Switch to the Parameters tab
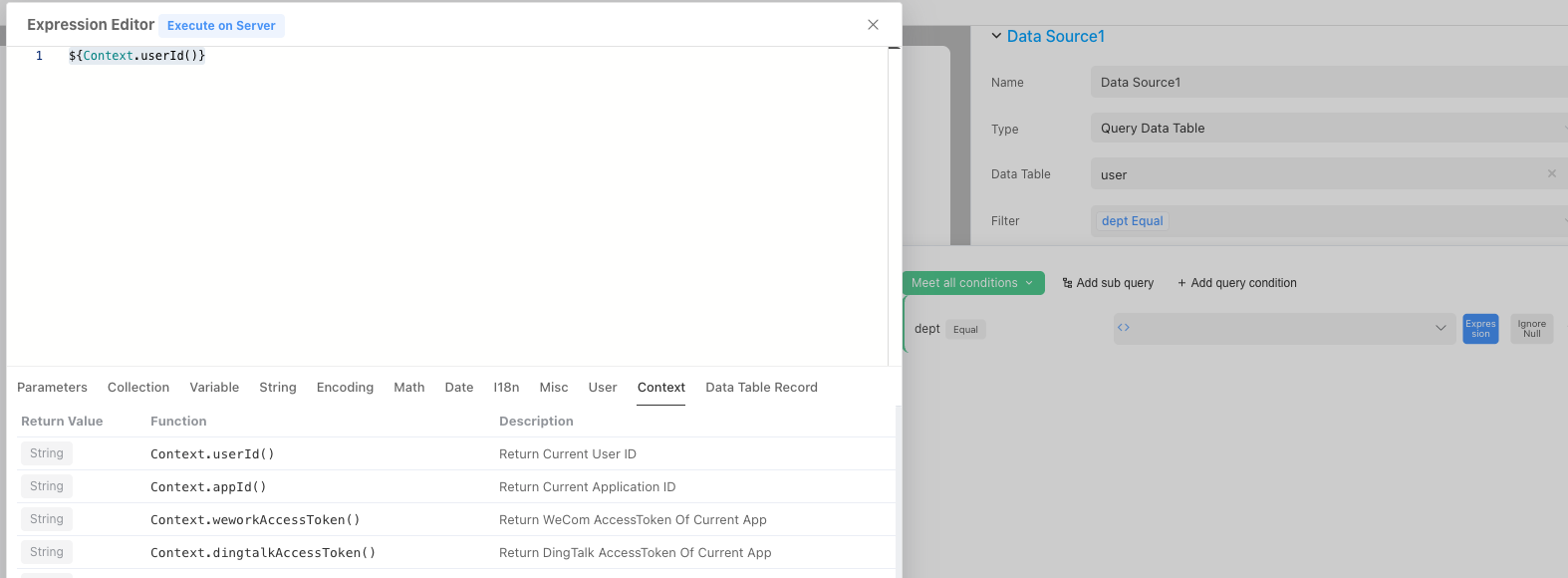Screen dimensions: 1568x578 52,388
